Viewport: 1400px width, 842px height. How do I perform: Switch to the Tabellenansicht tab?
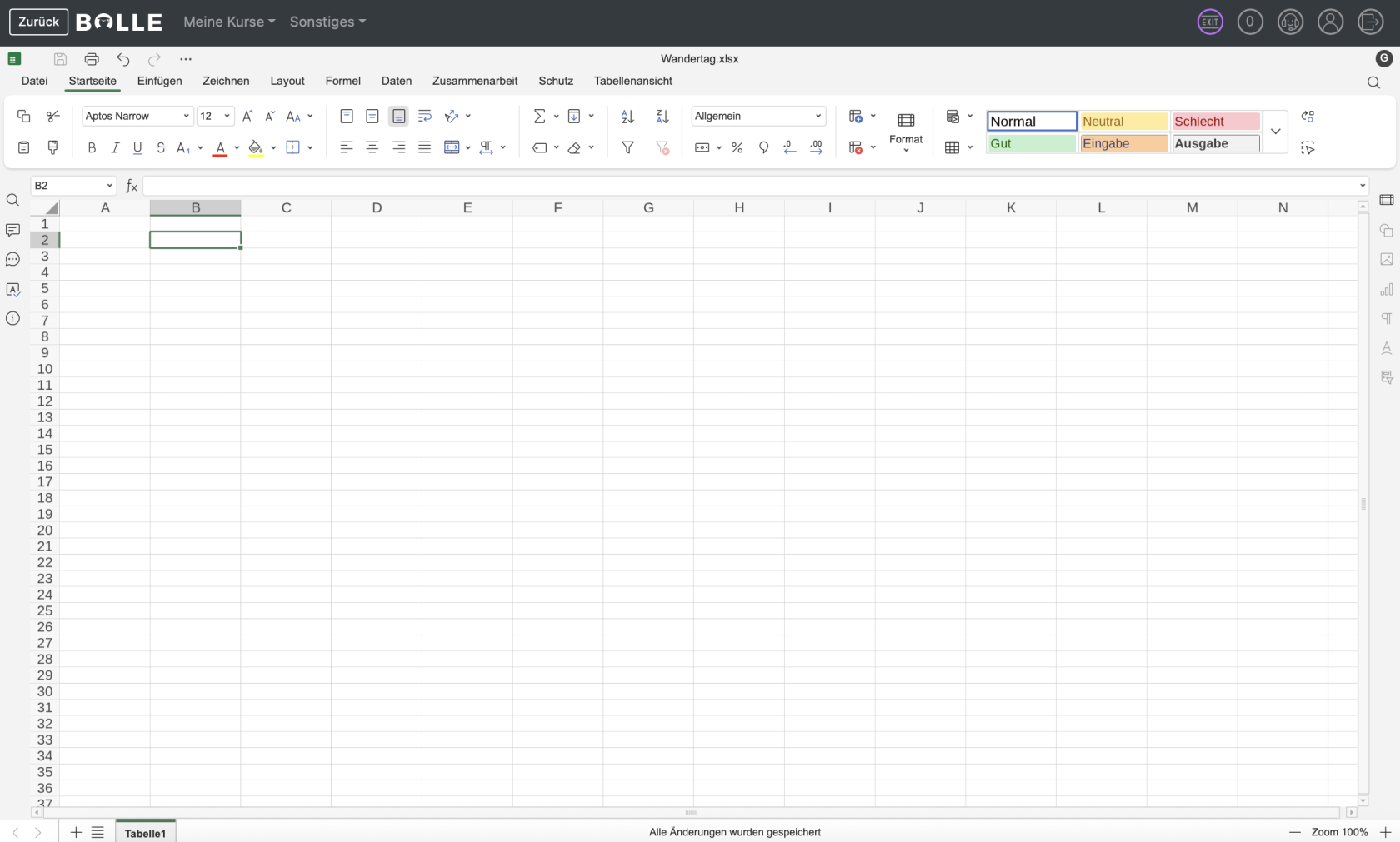click(633, 81)
